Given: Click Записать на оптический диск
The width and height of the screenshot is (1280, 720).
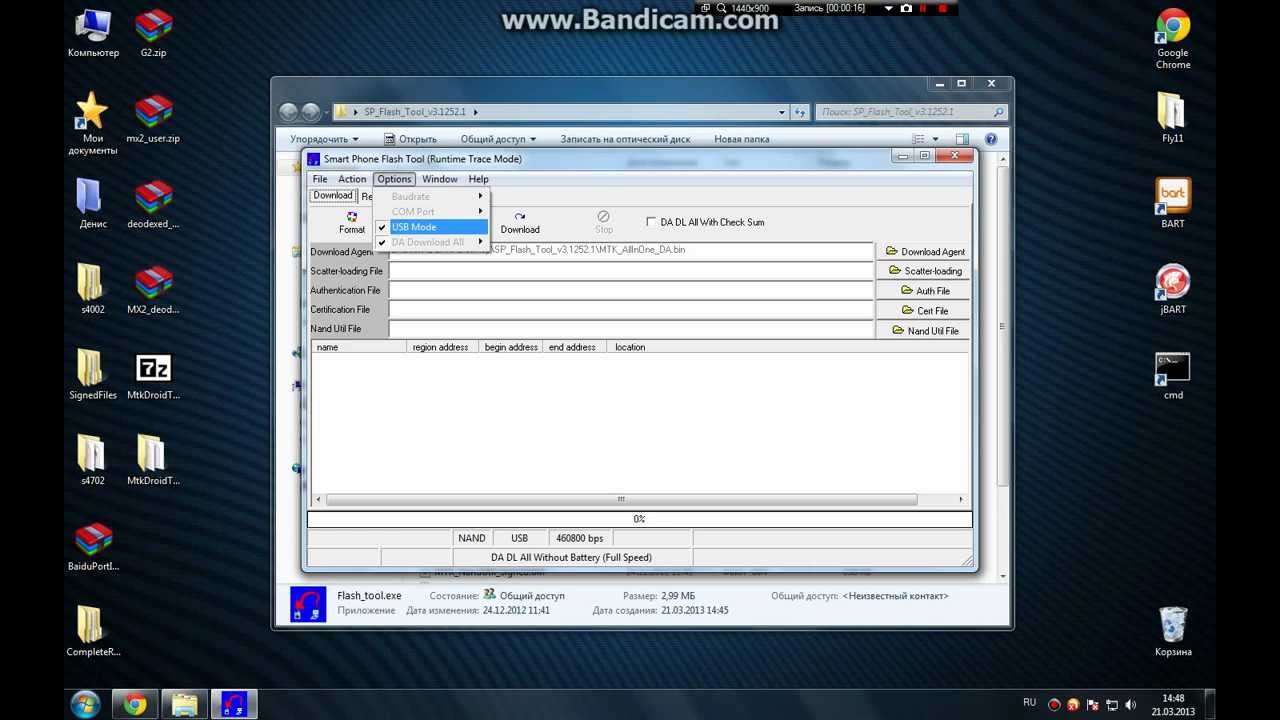Looking at the screenshot, I should coord(625,139).
